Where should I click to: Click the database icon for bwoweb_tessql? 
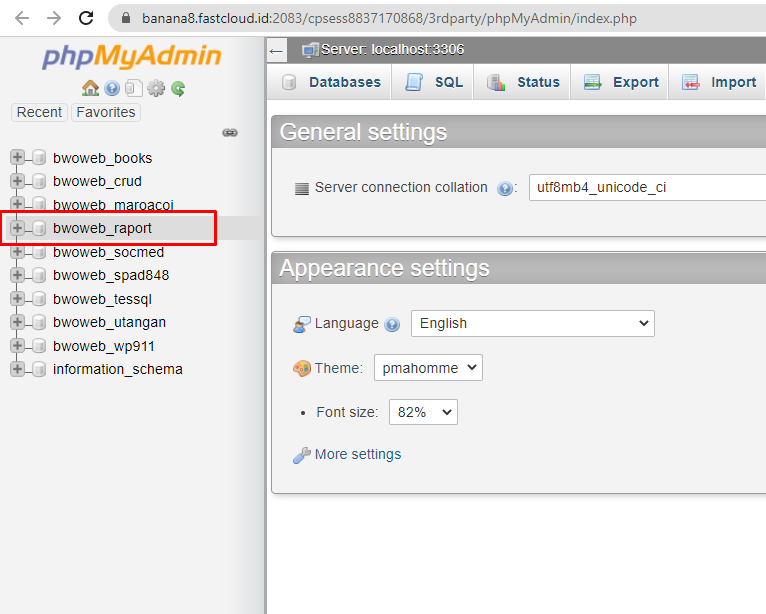[x=39, y=298]
